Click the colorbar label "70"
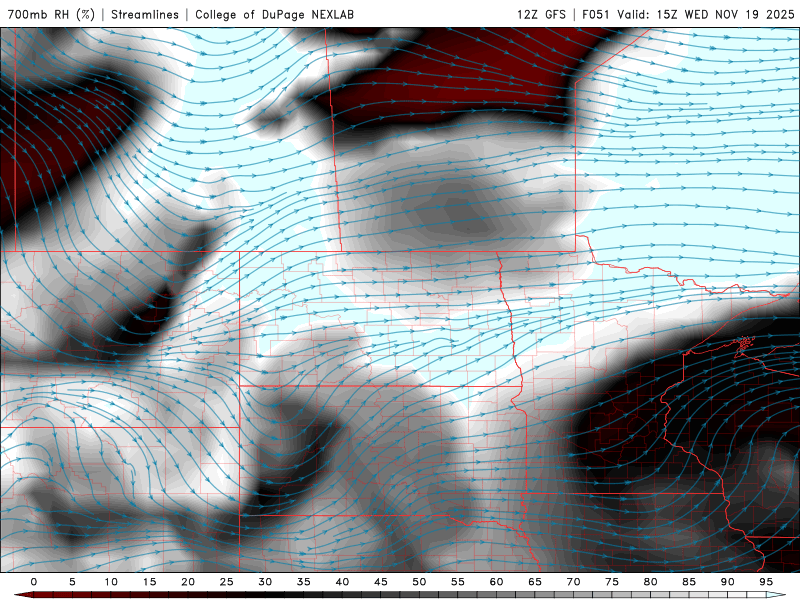Viewport: 800px width, 600px height. tap(573, 582)
